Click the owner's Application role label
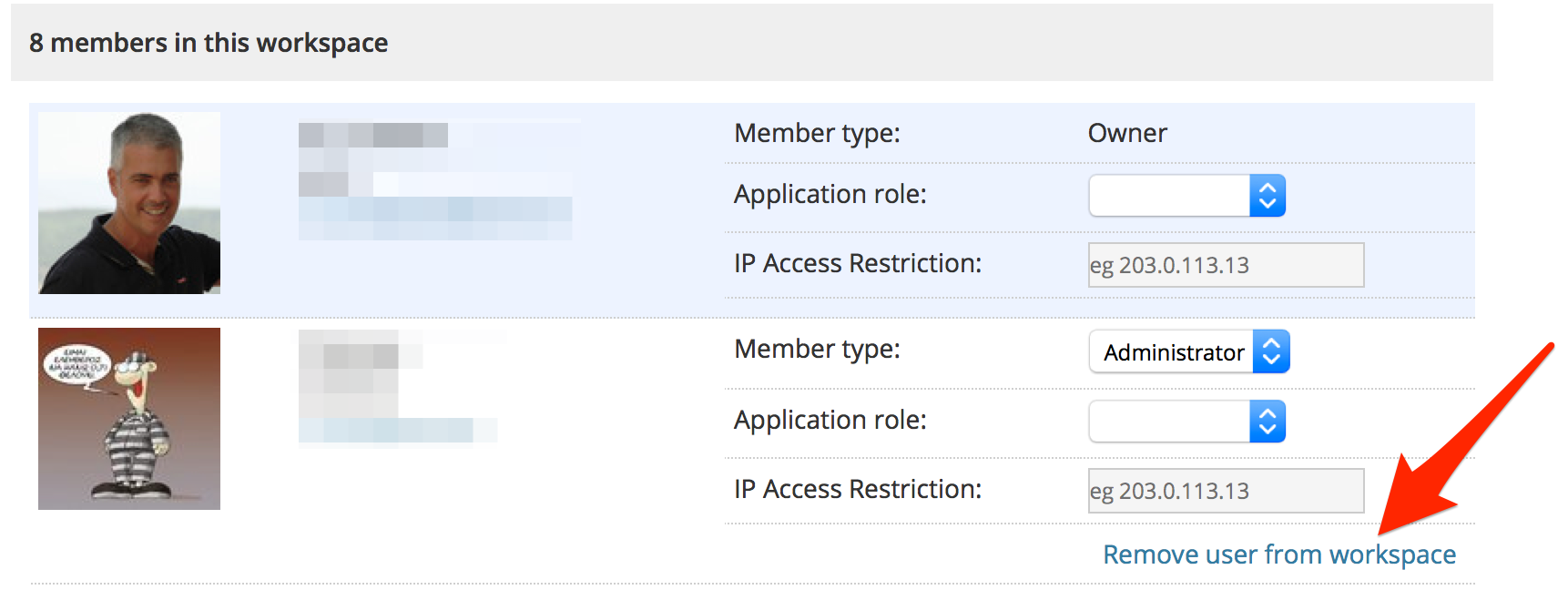 (x=830, y=194)
